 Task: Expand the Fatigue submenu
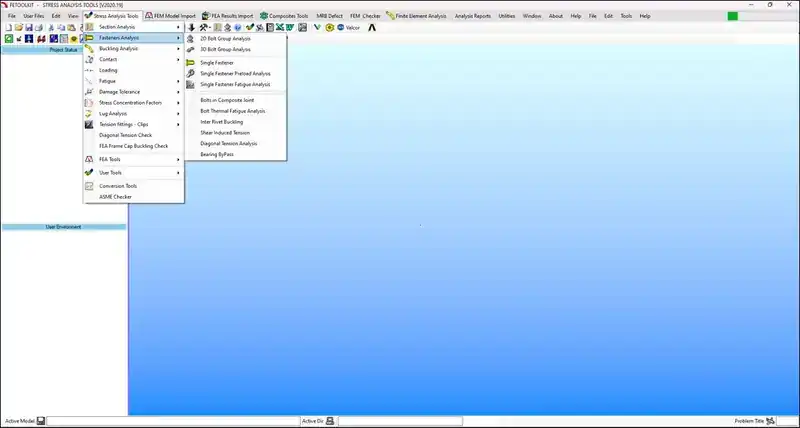pyautogui.click(x=134, y=81)
